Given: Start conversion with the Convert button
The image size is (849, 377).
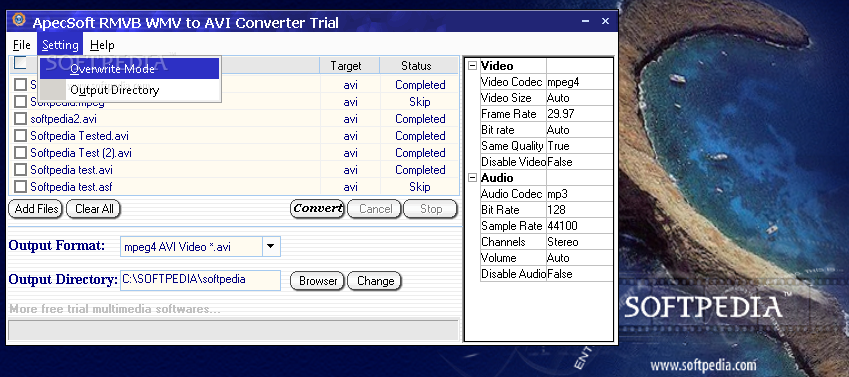Looking at the screenshot, I should [317, 209].
